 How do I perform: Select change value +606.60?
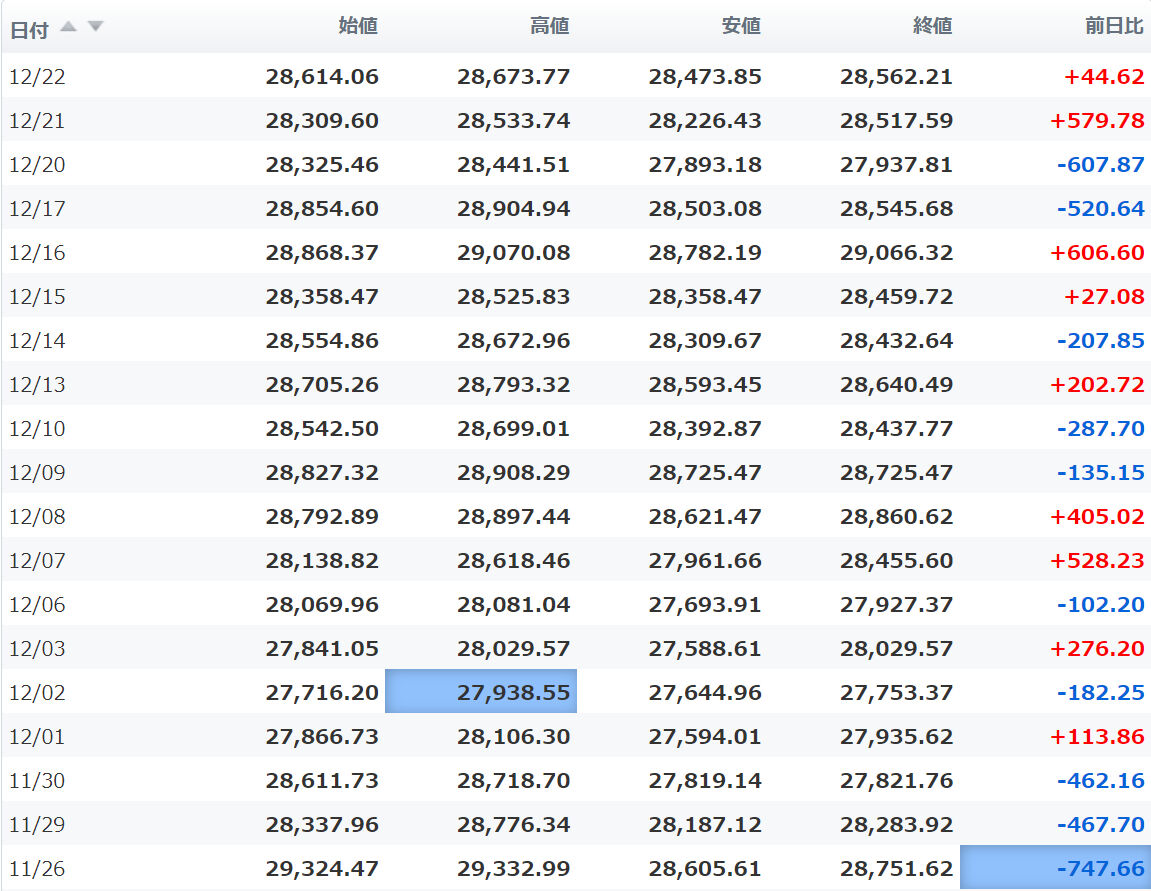click(x=1097, y=252)
